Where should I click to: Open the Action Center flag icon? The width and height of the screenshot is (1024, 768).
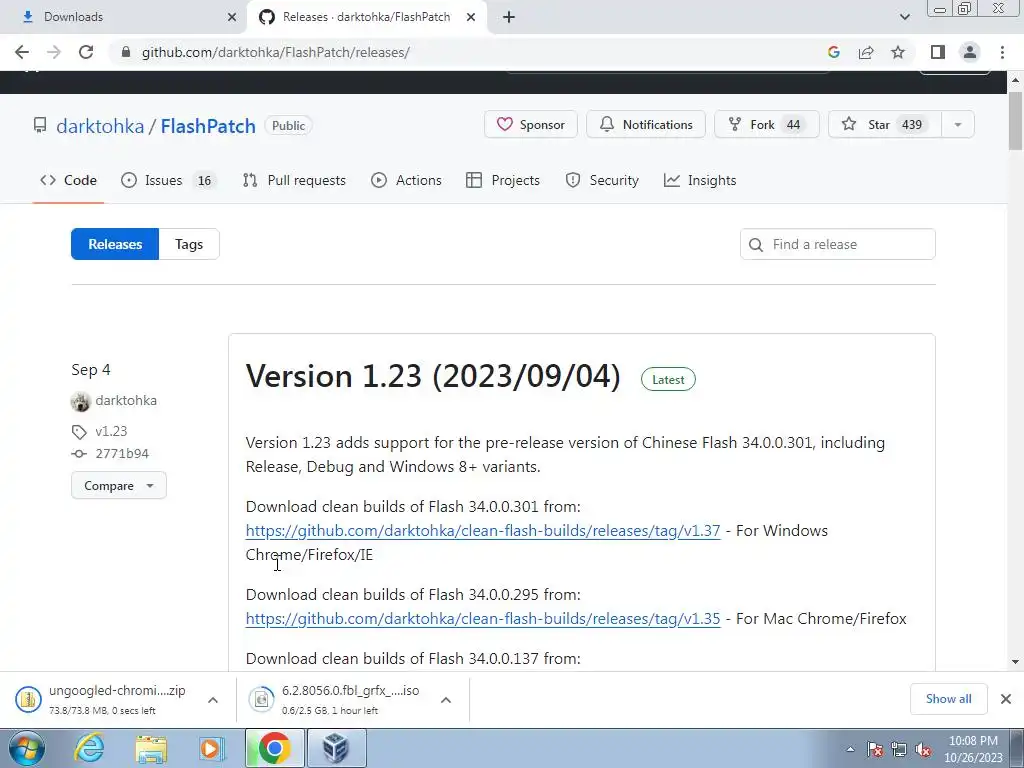coord(875,750)
